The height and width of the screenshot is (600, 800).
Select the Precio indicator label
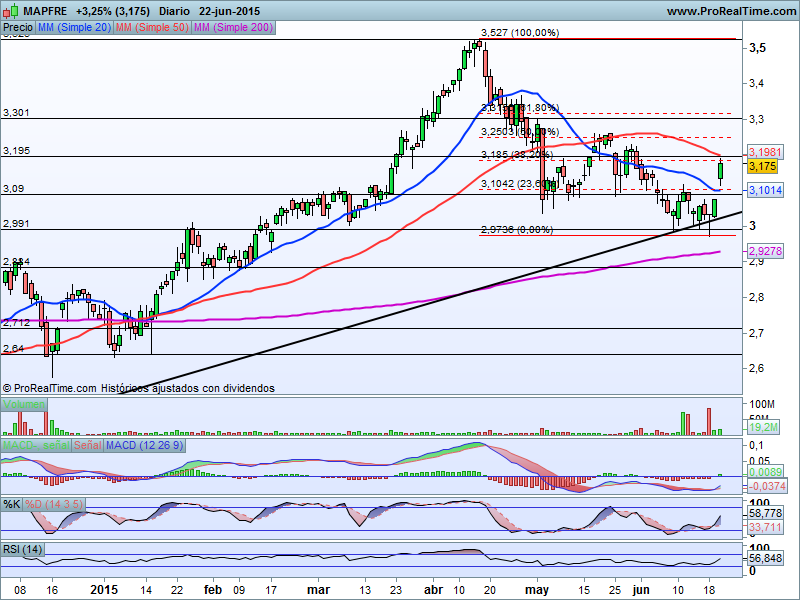pyautogui.click(x=18, y=28)
